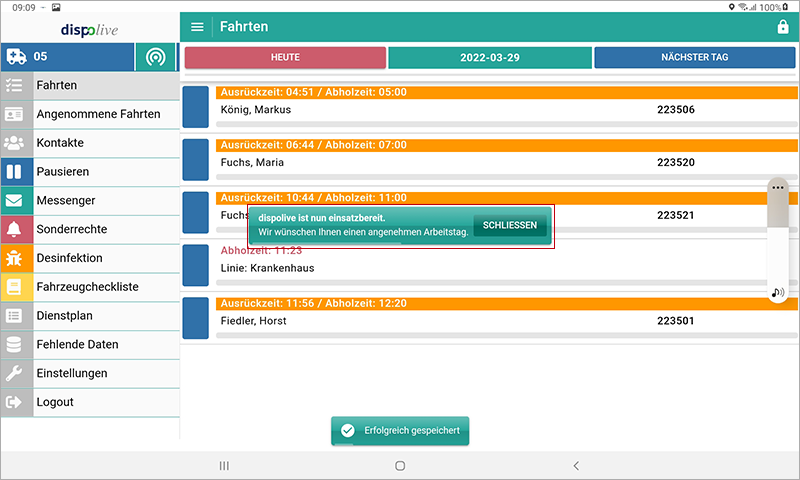Tap the sound note icon under the slider

pos(778,293)
